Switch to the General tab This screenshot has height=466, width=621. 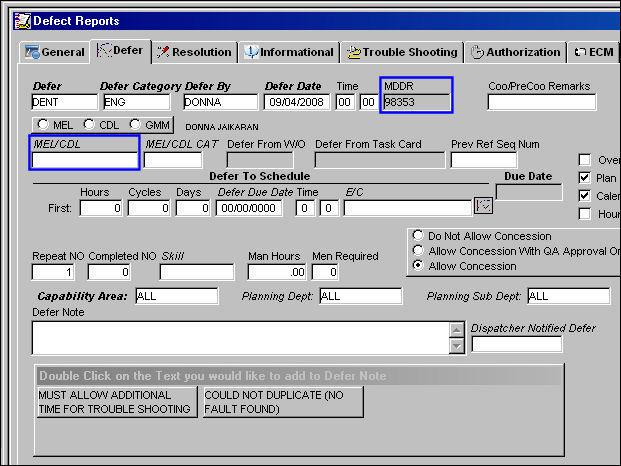(x=55, y=52)
